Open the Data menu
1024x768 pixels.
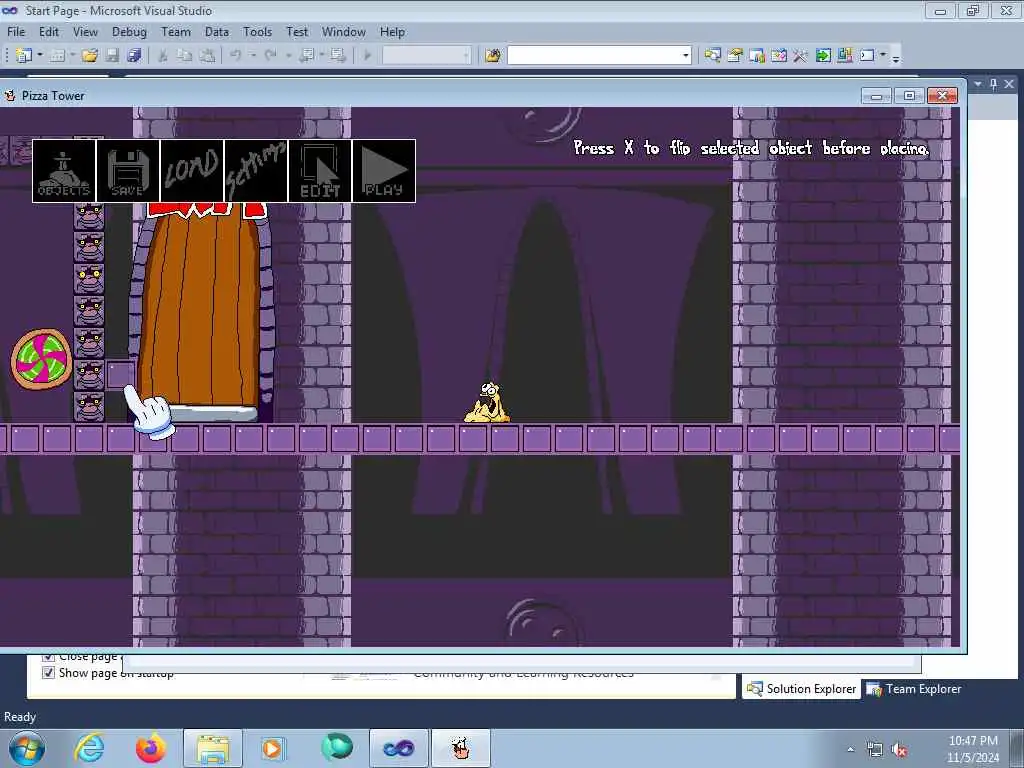click(x=217, y=32)
